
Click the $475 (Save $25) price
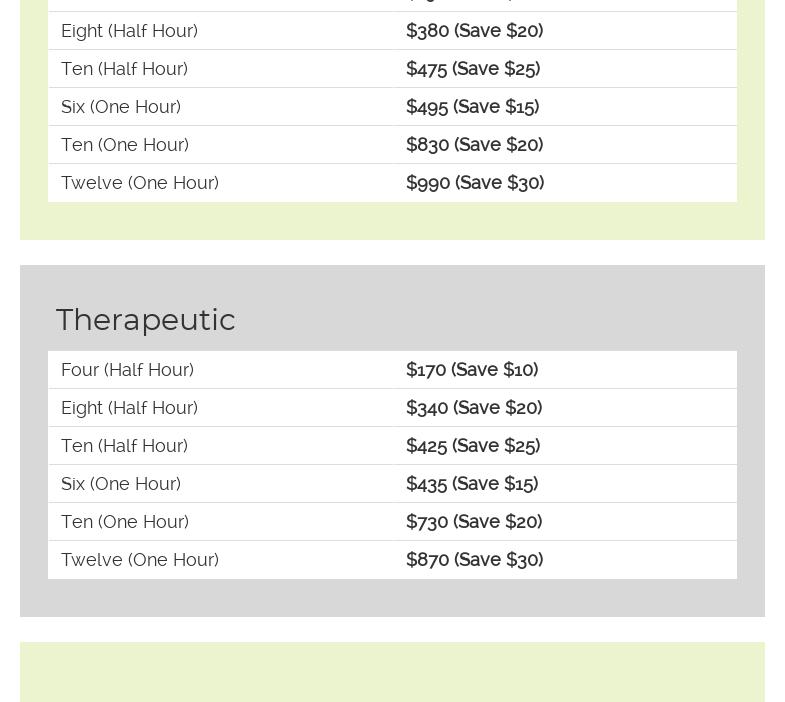pyautogui.click(x=473, y=69)
